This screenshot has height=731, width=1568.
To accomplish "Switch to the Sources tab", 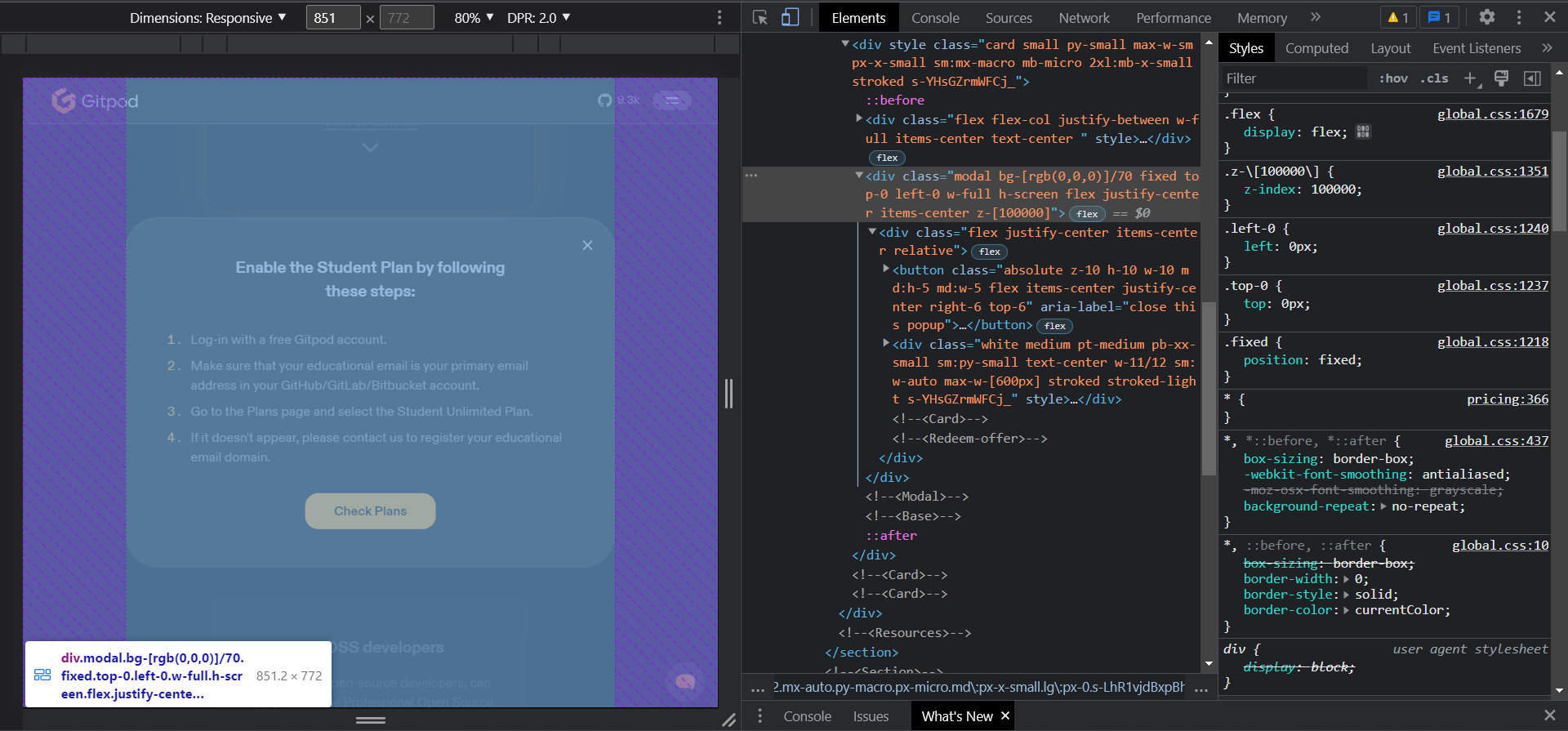I will (1009, 18).
